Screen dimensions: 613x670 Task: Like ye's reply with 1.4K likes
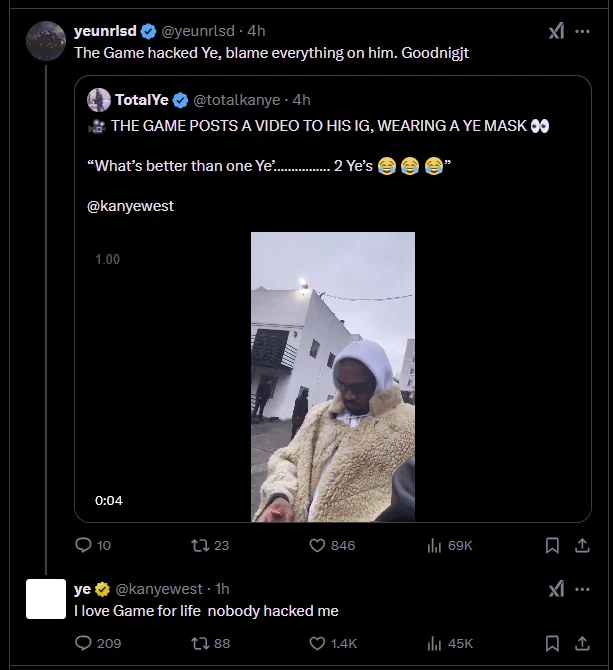coord(318,643)
